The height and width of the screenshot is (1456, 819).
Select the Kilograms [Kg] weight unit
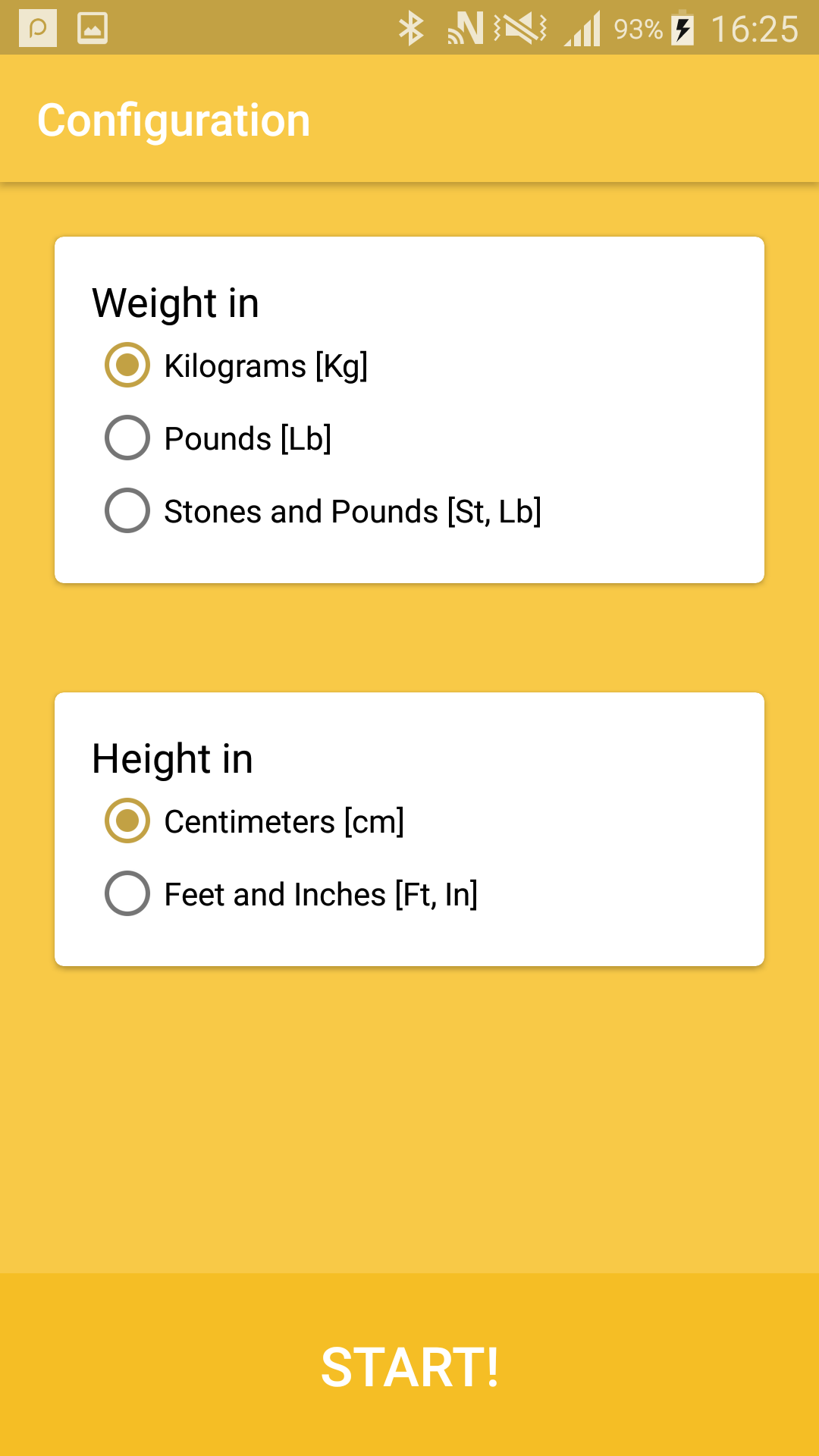tap(127, 366)
